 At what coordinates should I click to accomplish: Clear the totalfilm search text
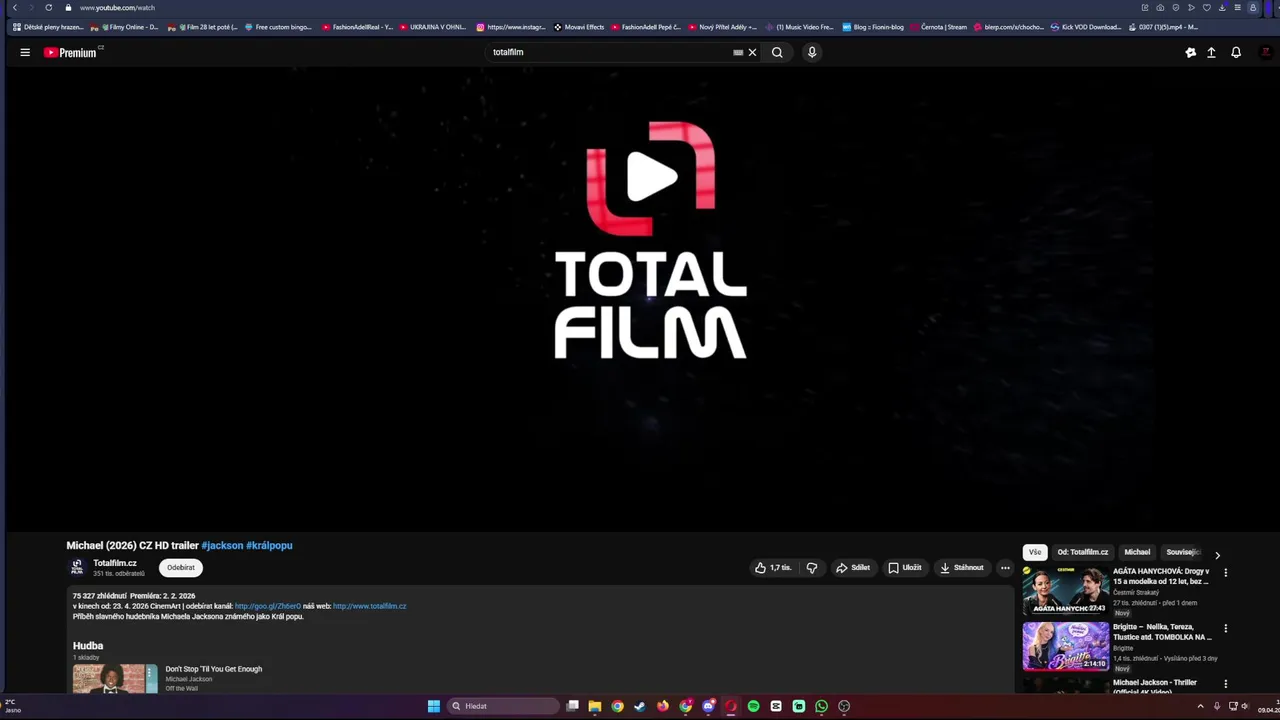point(753,52)
